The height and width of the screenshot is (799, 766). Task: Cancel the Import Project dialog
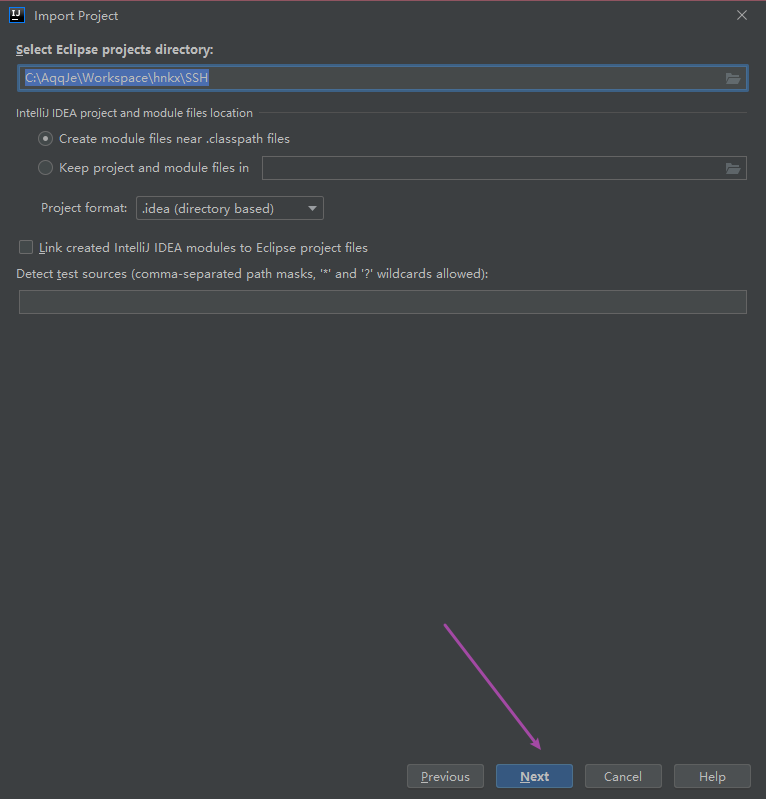[623, 776]
